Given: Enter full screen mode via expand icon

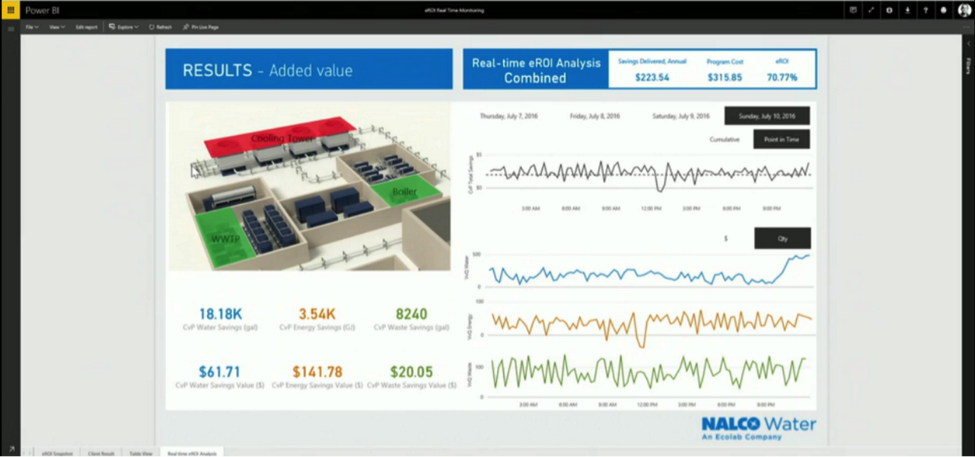Looking at the screenshot, I should tap(871, 10).
